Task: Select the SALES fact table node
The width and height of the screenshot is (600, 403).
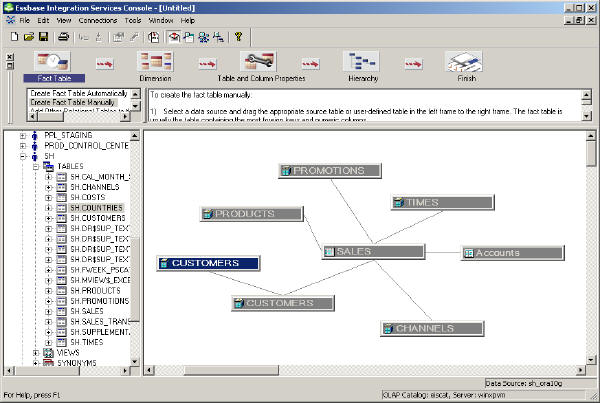Action: click(x=373, y=252)
